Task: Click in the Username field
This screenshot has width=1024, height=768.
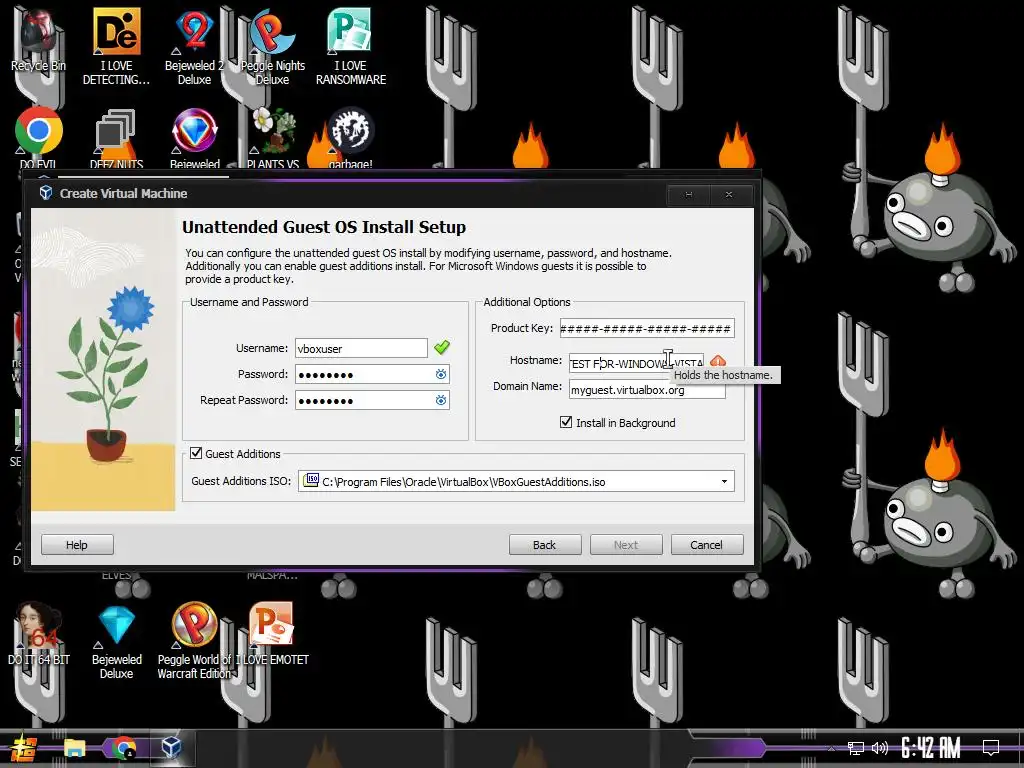Action: [361, 348]
